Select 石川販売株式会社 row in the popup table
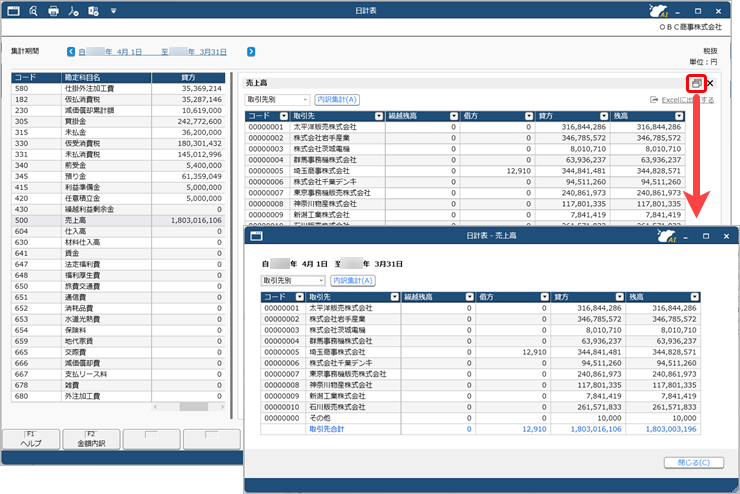The height and width of the screenshot is (494, 740). pyautogui.click(x=480, y=407)
